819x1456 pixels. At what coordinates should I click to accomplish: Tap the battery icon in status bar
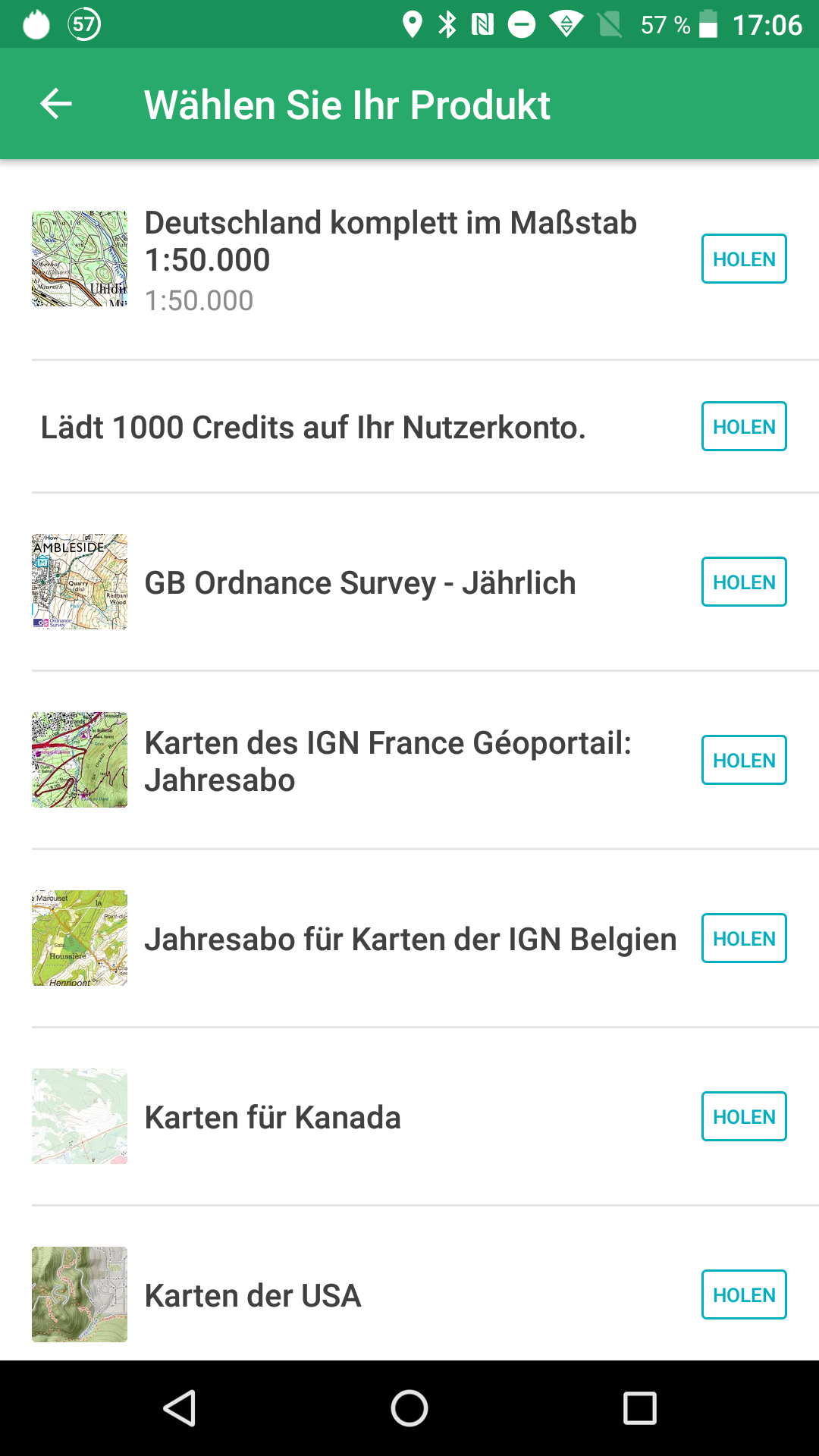tap(708, 24)
